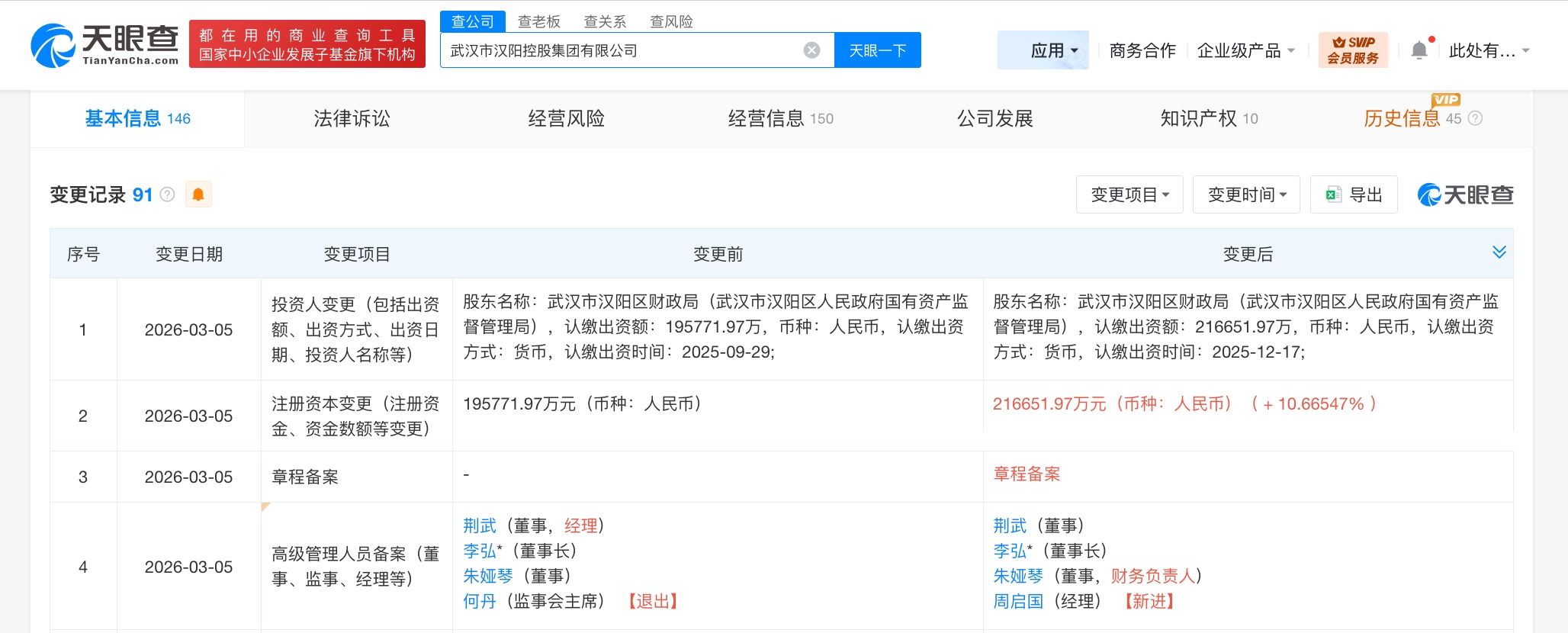Open SVIP member services
The height and width of the screenshot is (633, 1568).
1353,50
